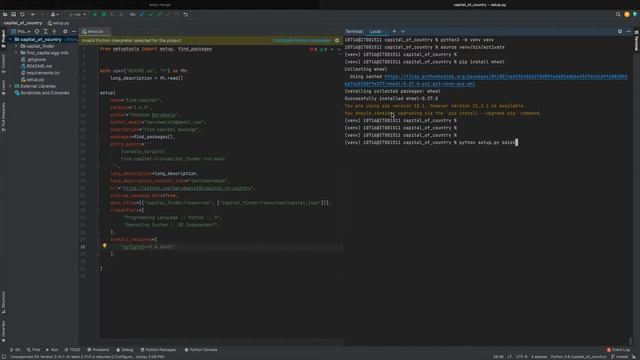Click the Undo/rollback arrow icon in toolbar

186,14
